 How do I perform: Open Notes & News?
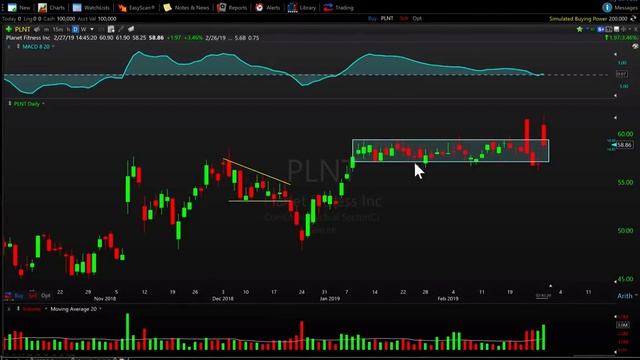pos(186,8)
